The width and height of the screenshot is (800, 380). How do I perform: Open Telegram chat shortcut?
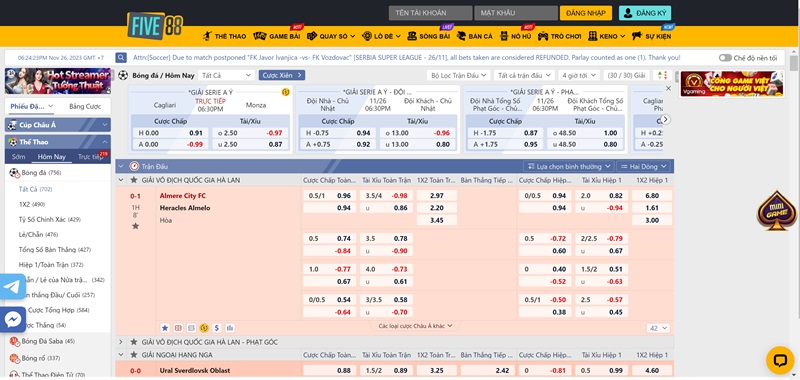click(11, 287)
